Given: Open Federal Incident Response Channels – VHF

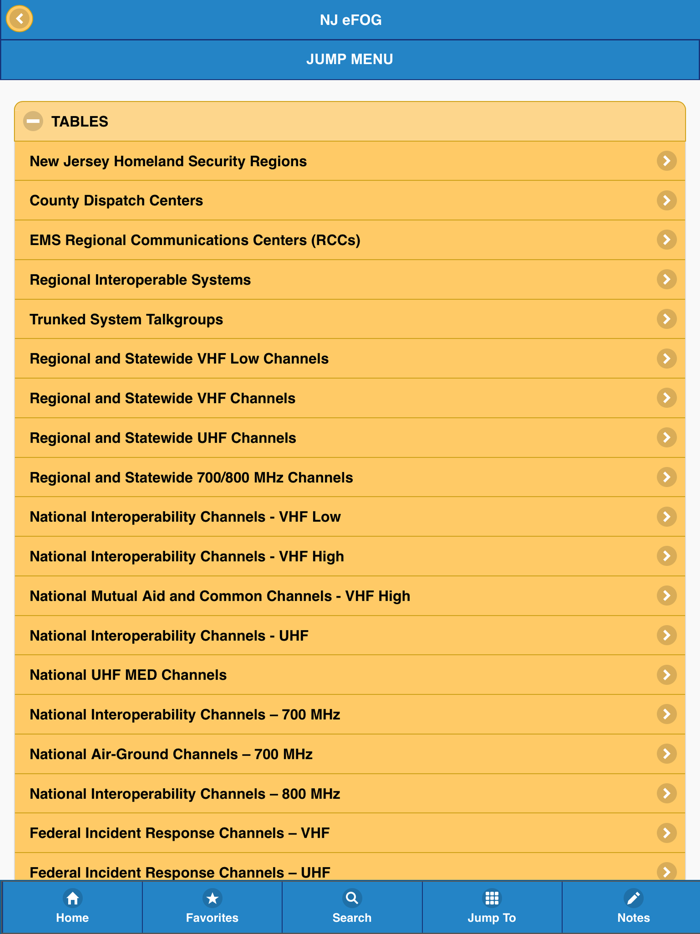Looking at the screenshot, I should (350, 833).
